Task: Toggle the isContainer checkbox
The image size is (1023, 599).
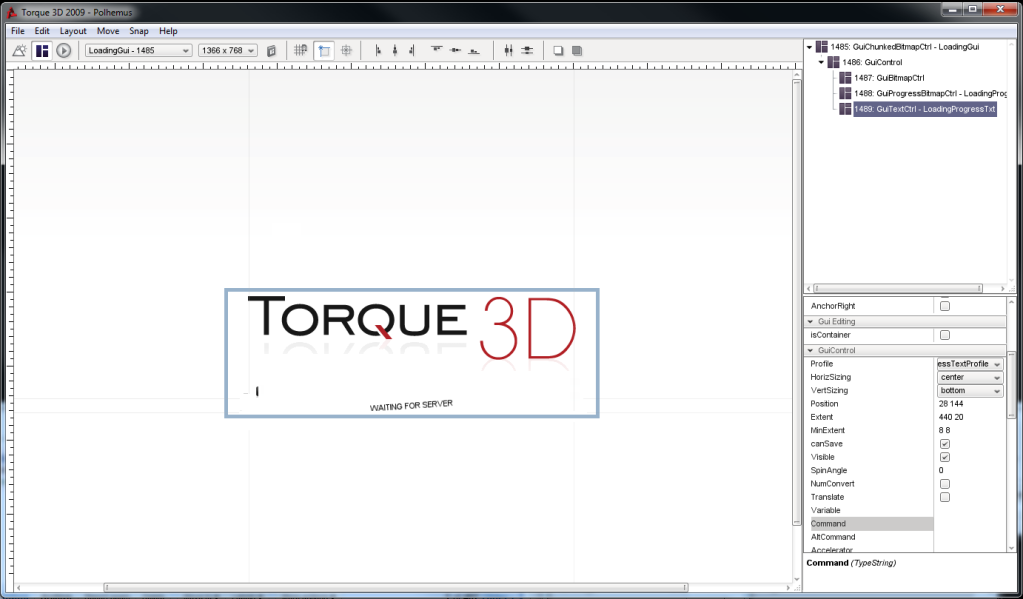Action: (945, 335)
